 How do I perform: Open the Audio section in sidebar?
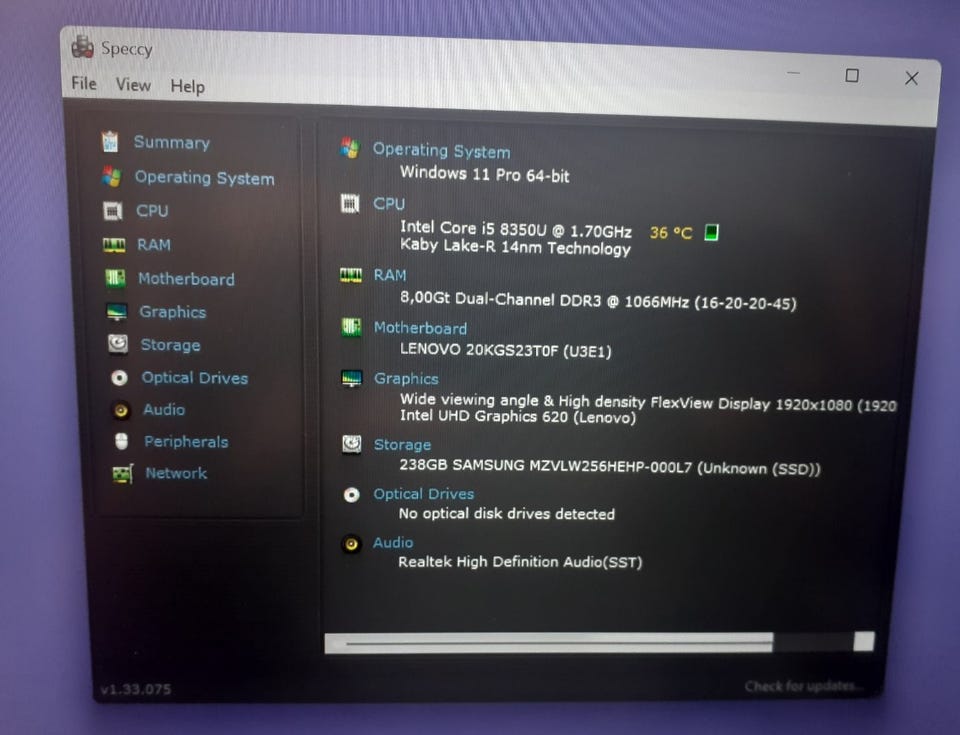pyautogui.click(x=164, y=410)
